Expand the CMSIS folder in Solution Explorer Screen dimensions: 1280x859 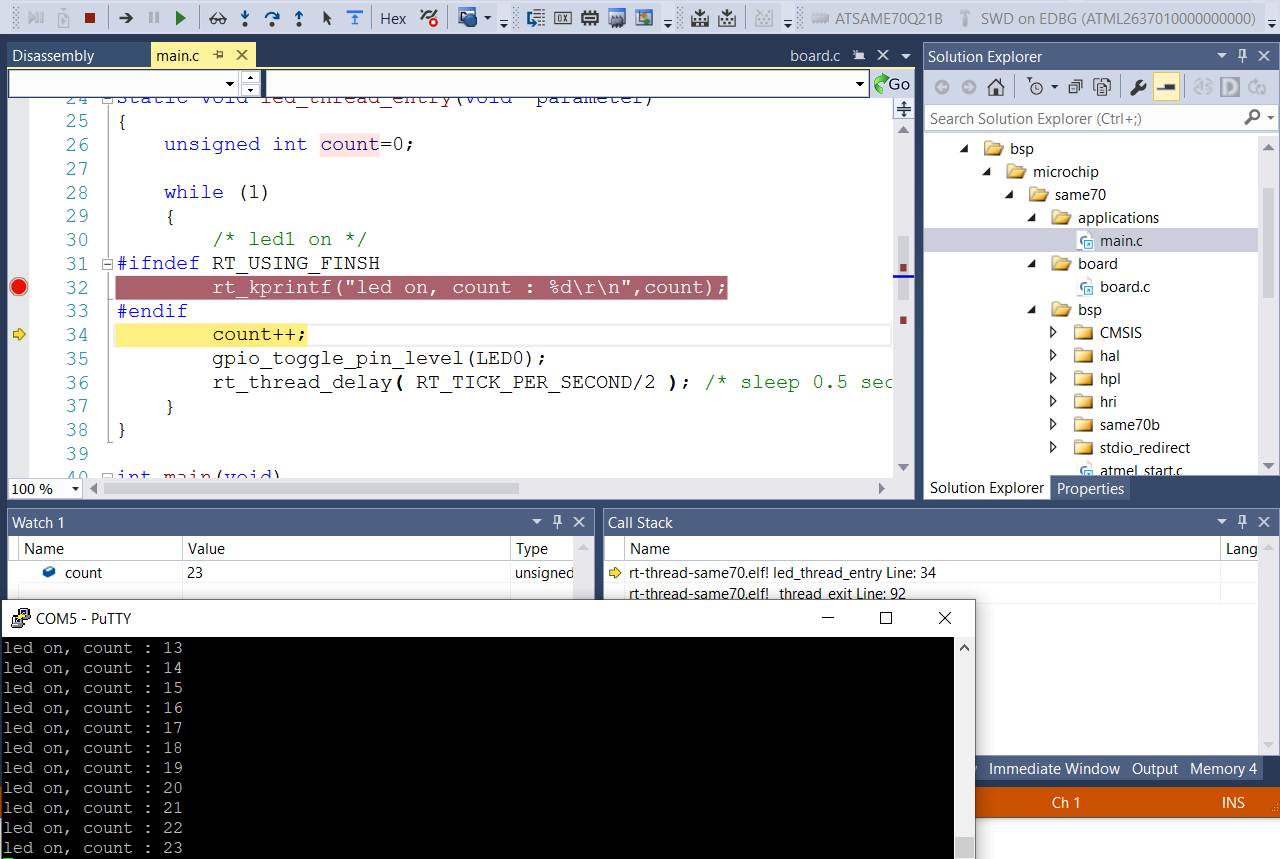[1053, 333]
